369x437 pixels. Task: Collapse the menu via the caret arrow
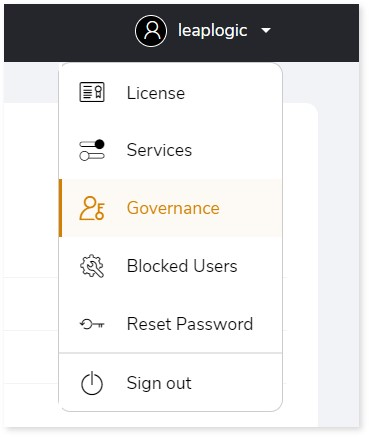coord(266,31)
